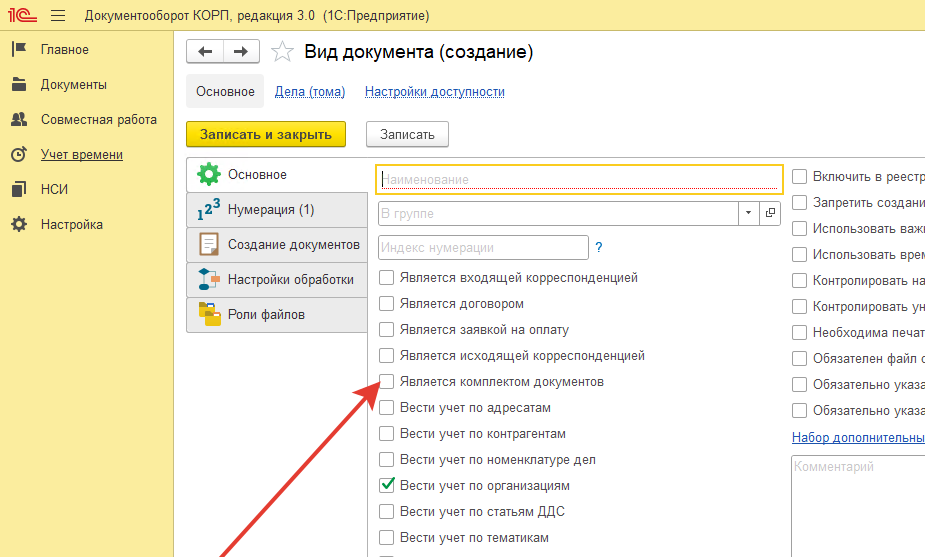Click the back navigation arrow
925x558 pixels.
point(205,52)
